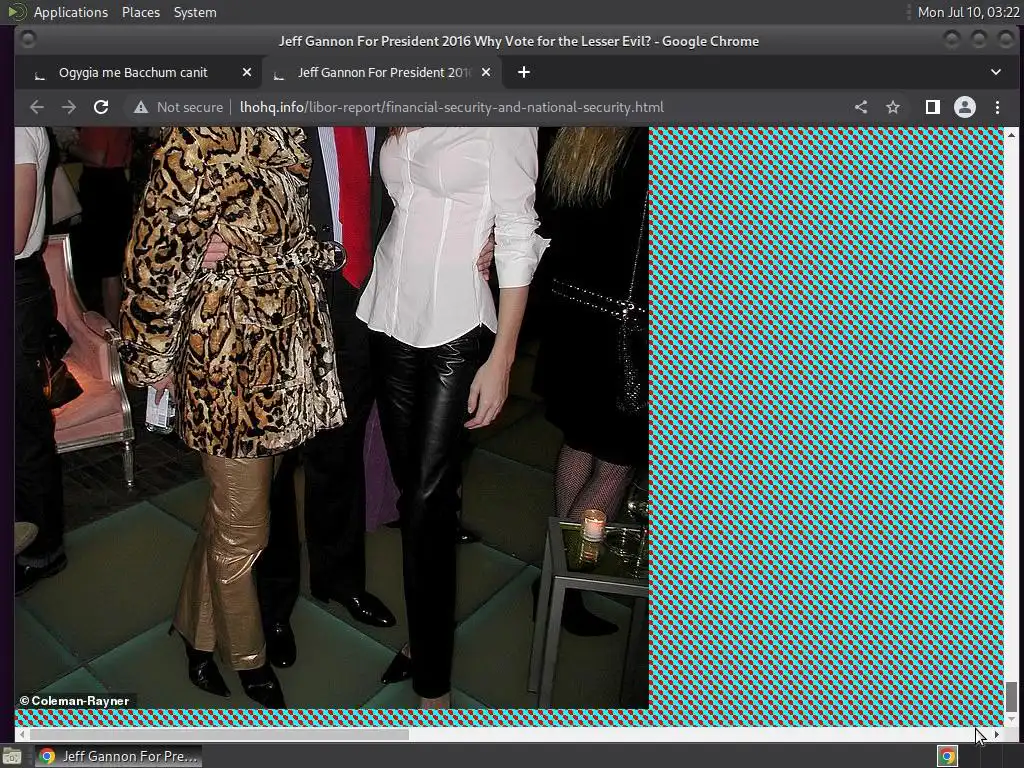
Task: Click the horizontal scrollbar thumb
Action: [219, 735]
